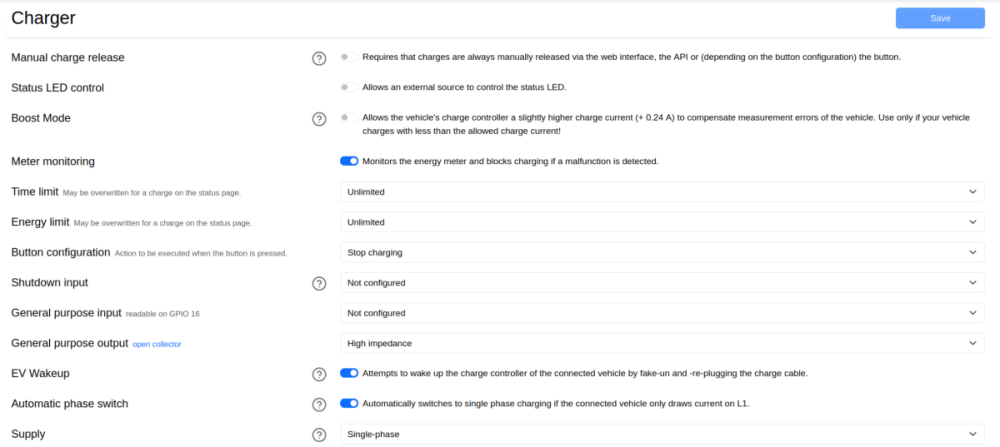Open the Time limit dropdown
This screenshot has width=1000, height=447.
(662, 191)
